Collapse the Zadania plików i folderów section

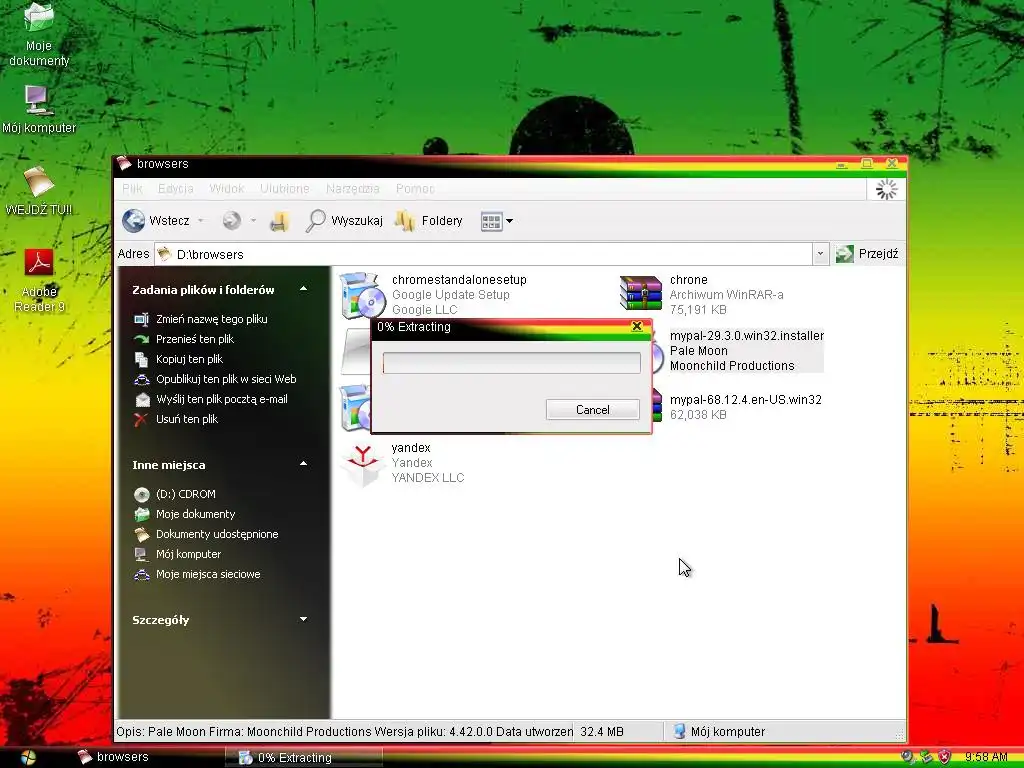(304, 289)
